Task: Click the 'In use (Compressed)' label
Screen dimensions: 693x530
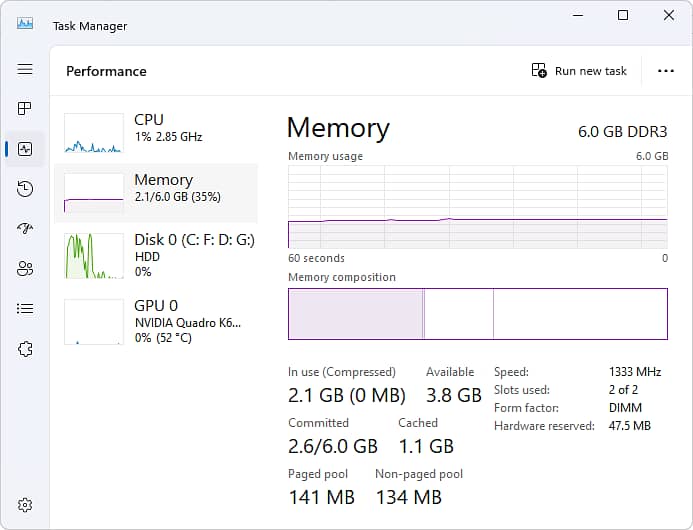Action: tap(342, 372)
